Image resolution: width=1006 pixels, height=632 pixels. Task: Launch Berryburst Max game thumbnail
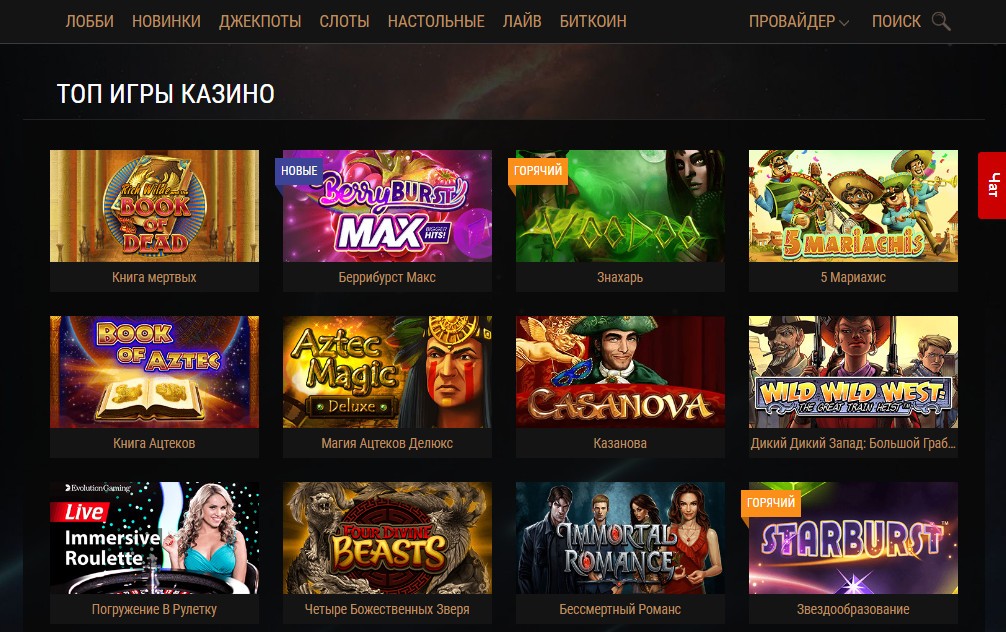tap(388, 206)
